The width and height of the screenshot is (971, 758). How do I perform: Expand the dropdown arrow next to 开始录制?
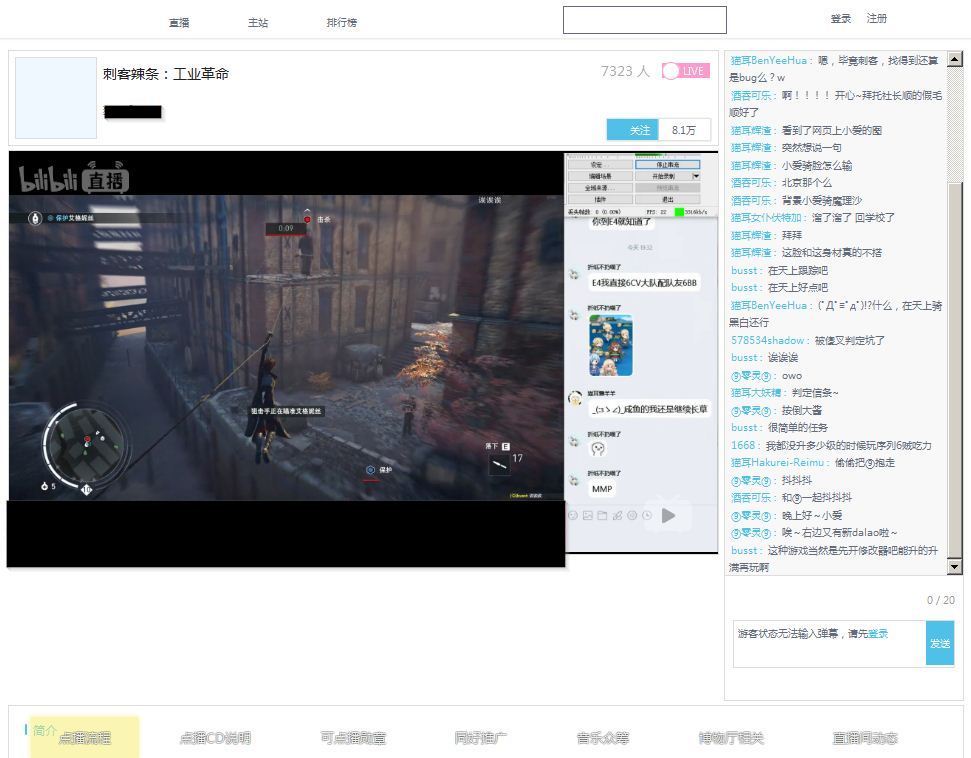point(695,177)
